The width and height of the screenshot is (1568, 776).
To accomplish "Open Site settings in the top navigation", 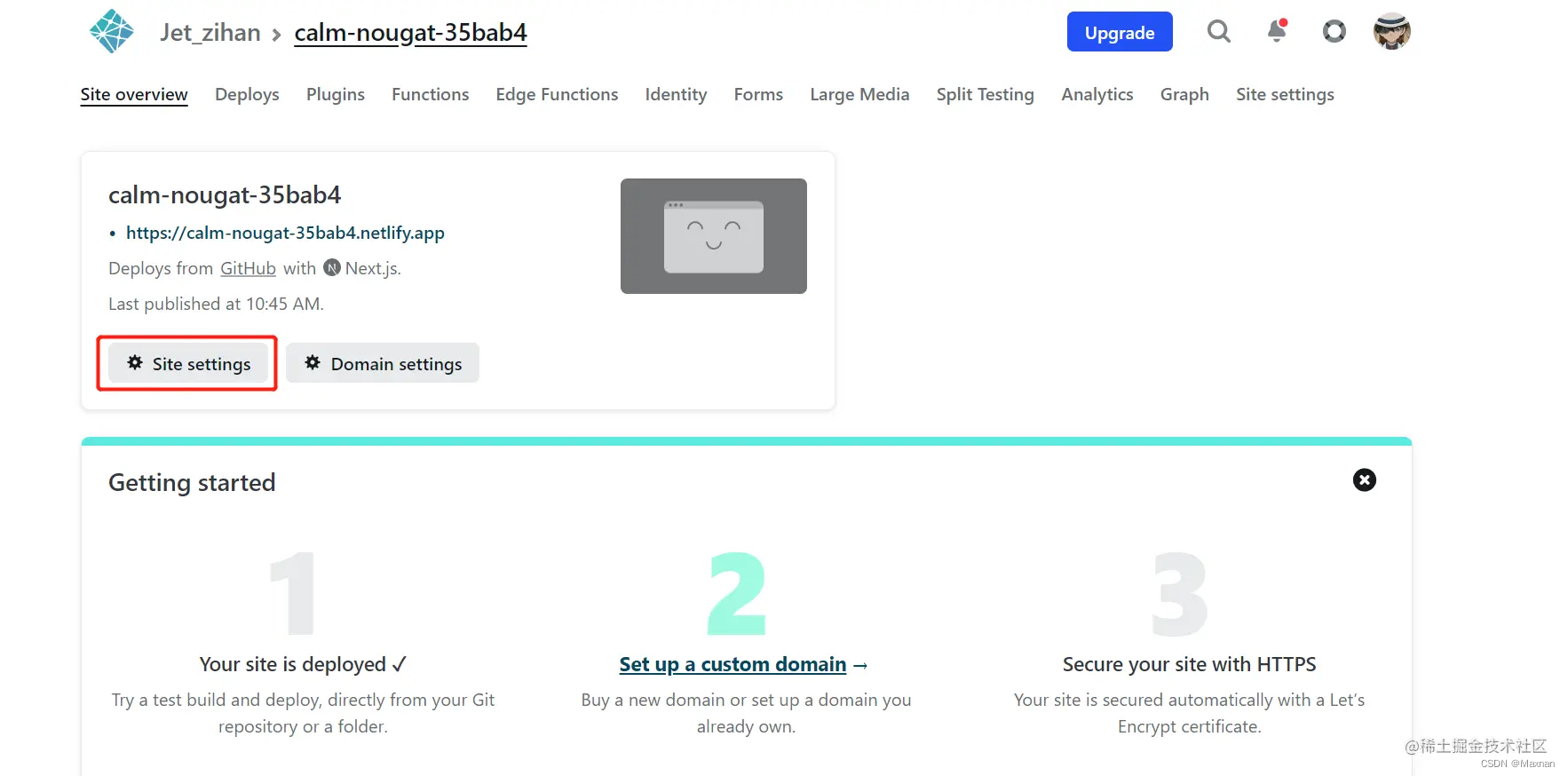I will tap(1285, 94).
